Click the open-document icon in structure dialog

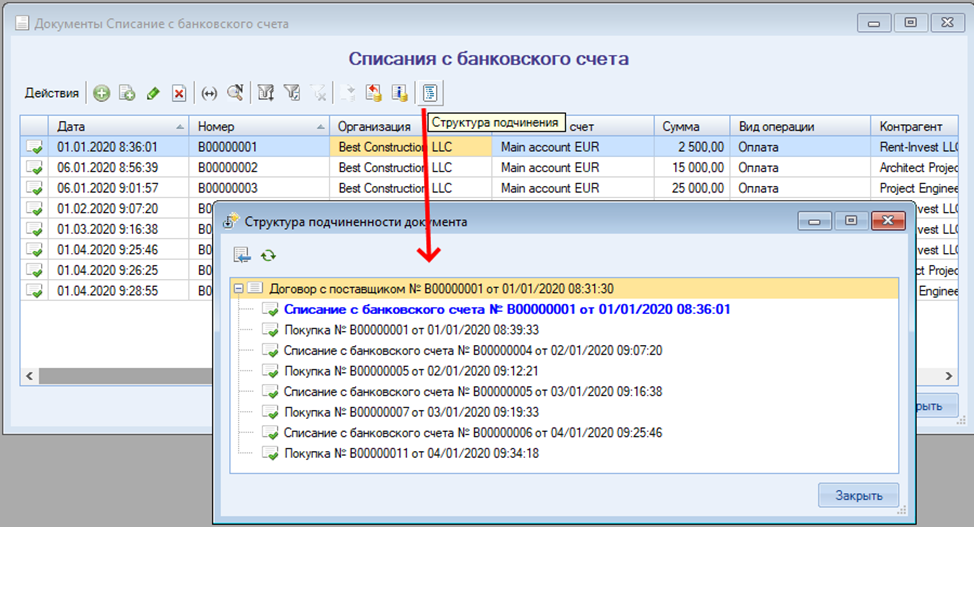point(242,255)
